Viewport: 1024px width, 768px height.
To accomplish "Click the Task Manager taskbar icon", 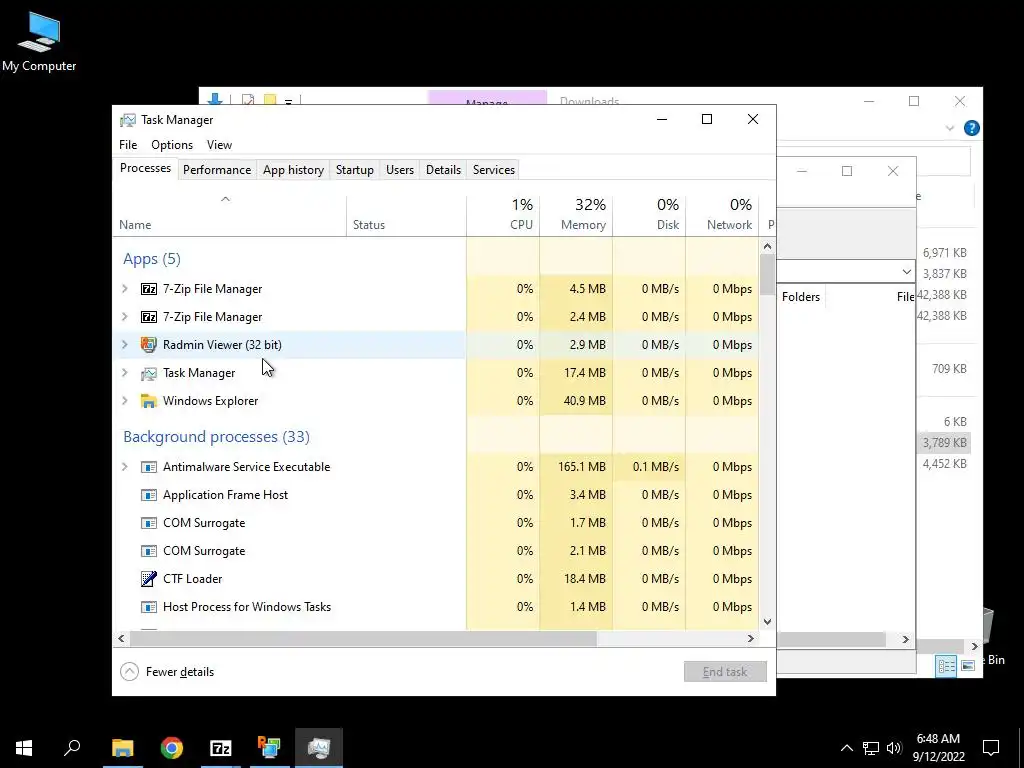I will [319, 748].
